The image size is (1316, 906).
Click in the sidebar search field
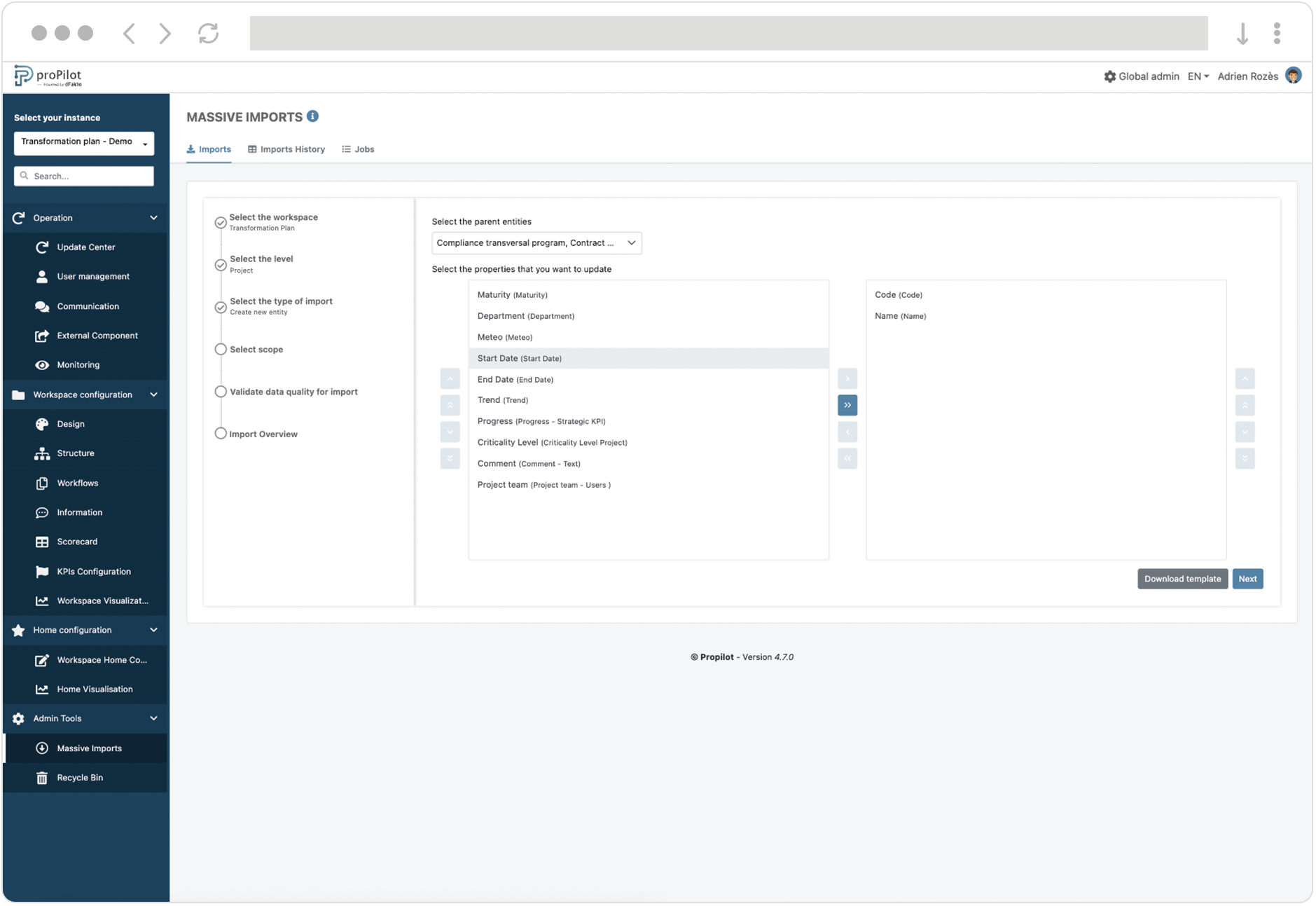pos(83,175)
